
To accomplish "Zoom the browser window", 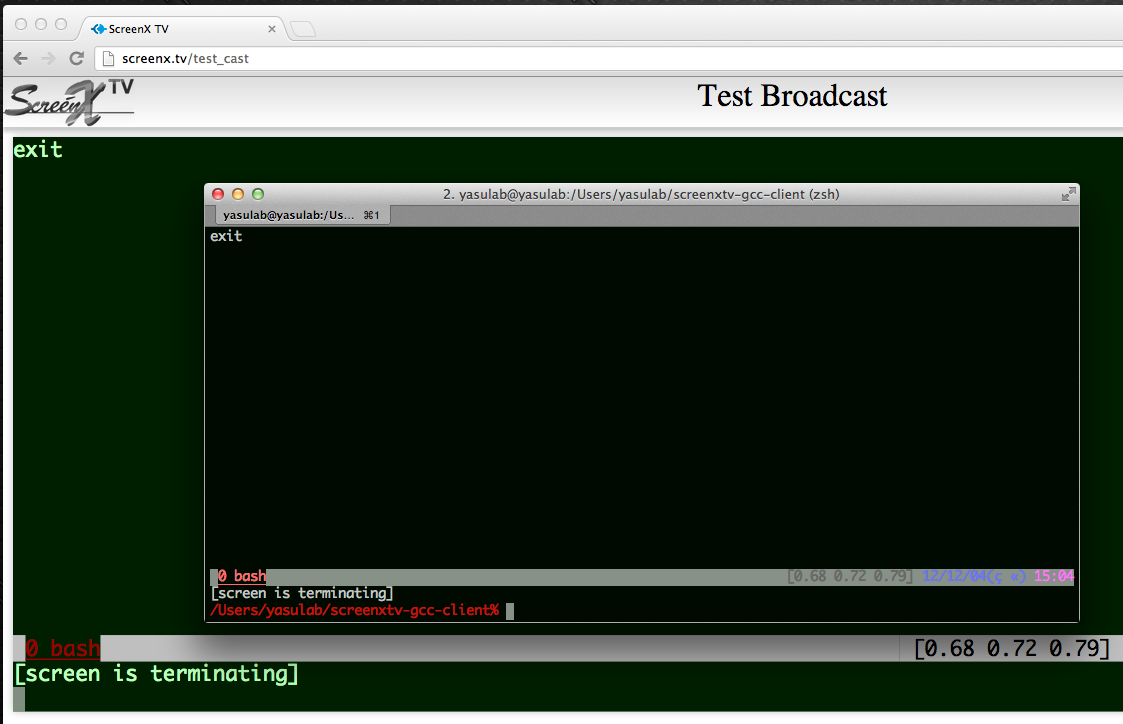I will point(61,24).
